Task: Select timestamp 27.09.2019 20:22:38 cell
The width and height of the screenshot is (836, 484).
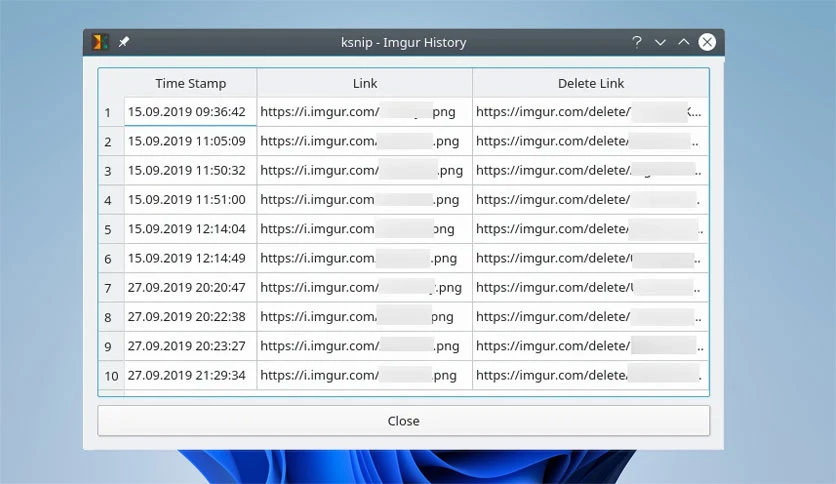Action: pos(190,317)
